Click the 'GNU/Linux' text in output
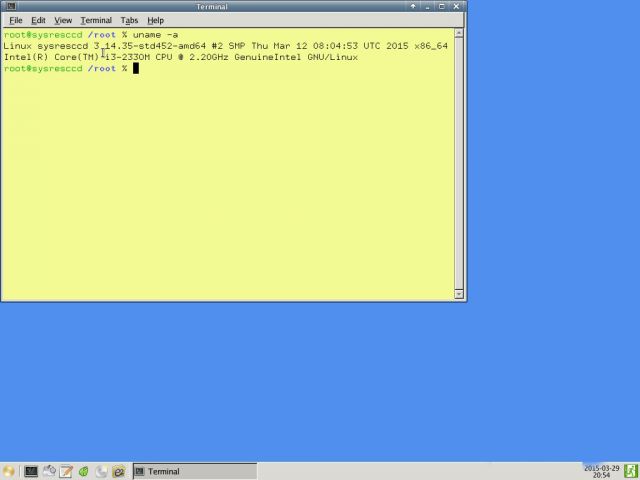 (332, 57)
